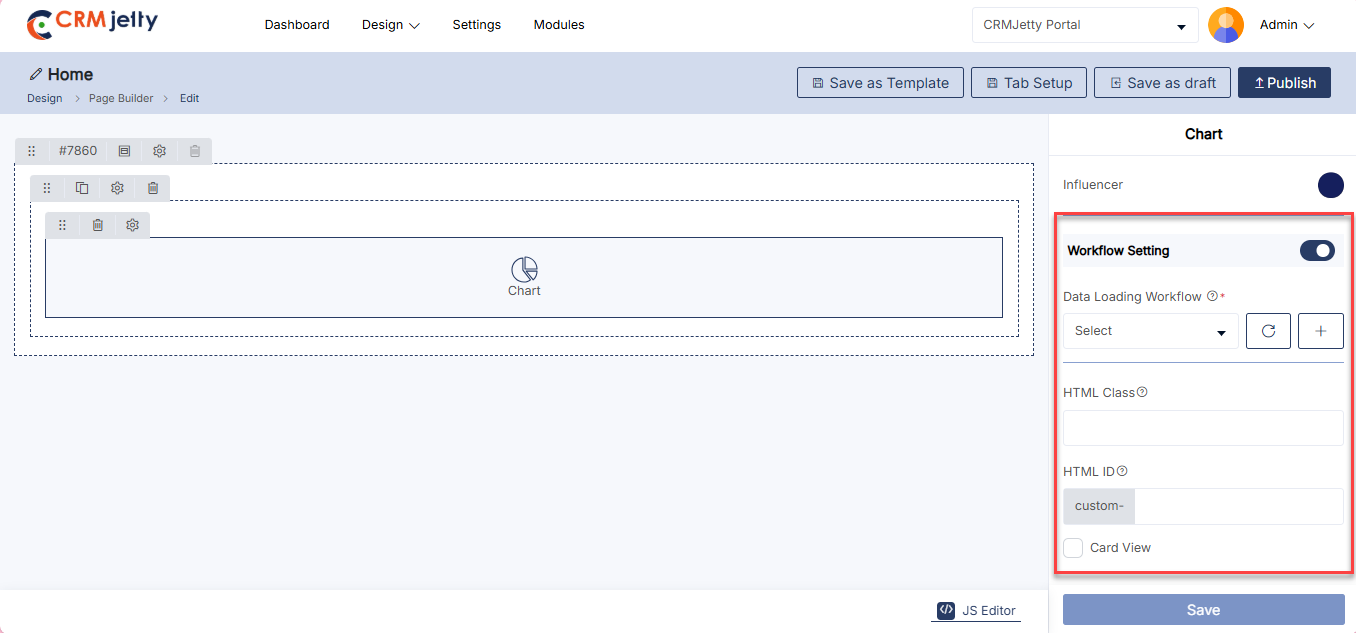Enable the Card View checkbox
1356x633 pixels.
(x=1073, y=548)
